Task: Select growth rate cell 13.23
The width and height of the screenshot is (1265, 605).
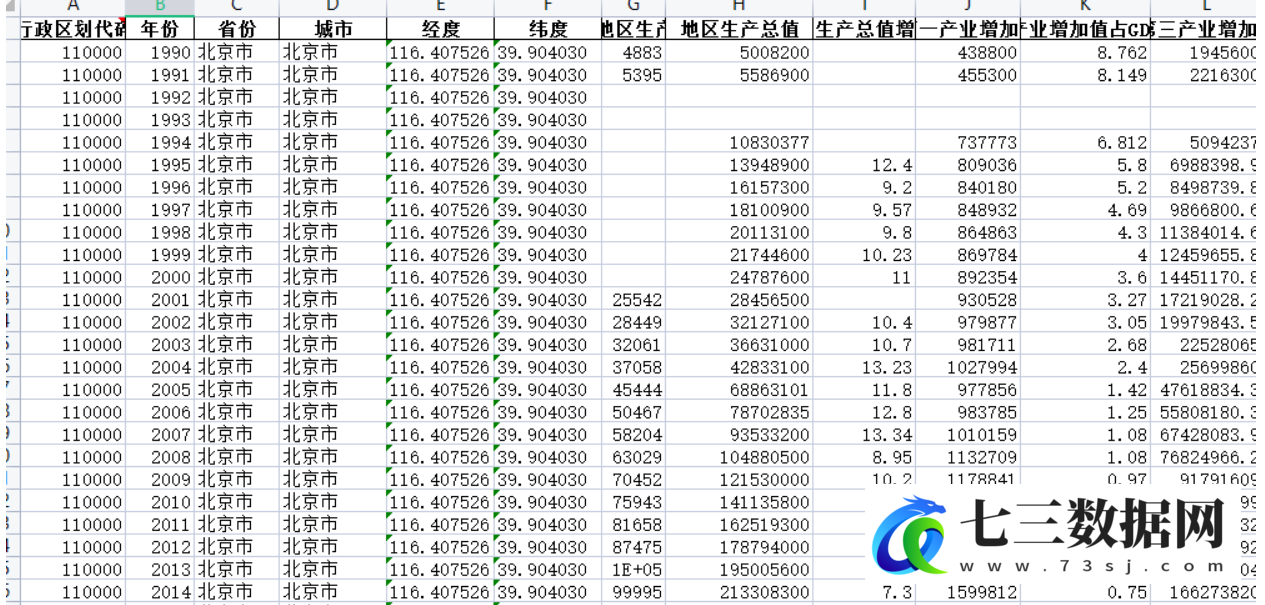Action: coord(864,367)
